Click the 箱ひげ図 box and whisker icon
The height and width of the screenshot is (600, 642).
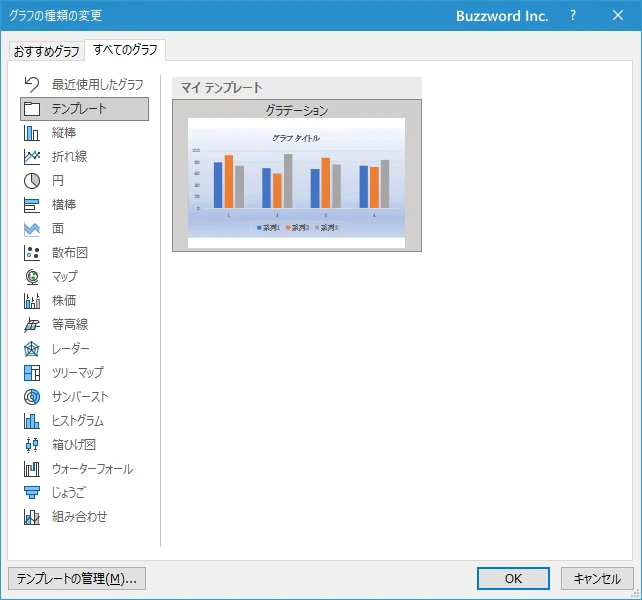click(32, 445)
